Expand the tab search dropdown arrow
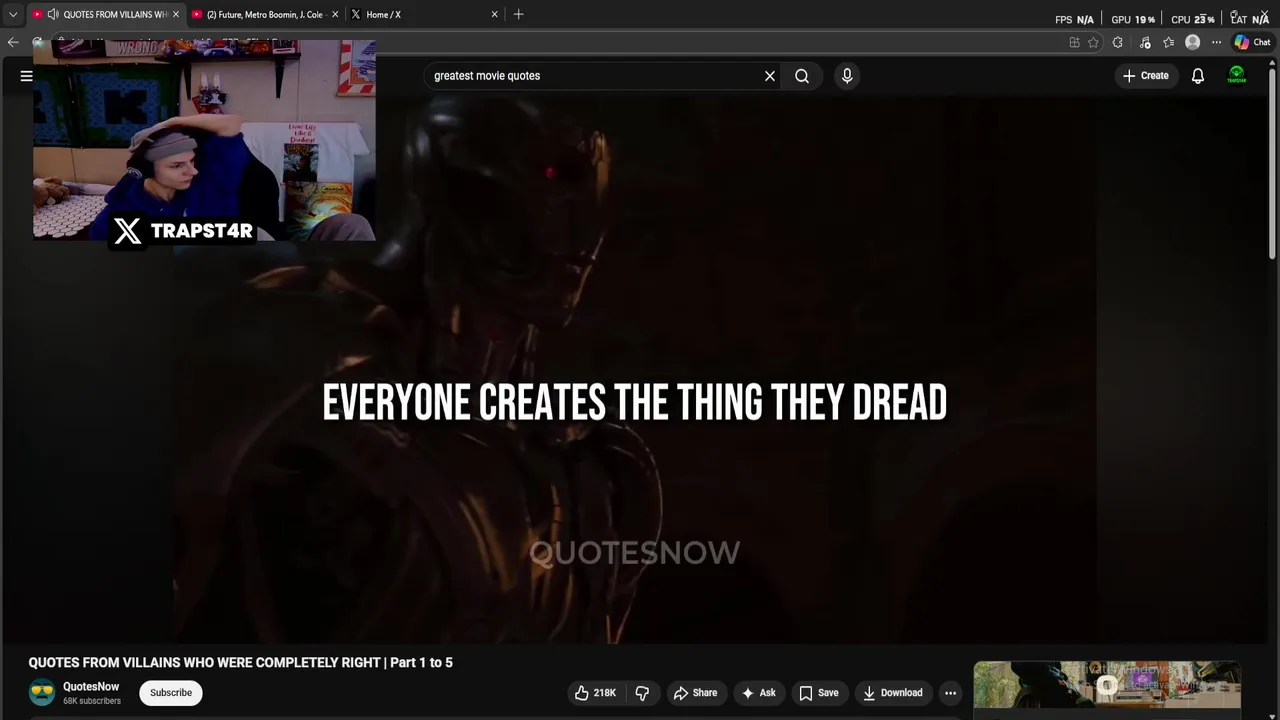 (13, 15)
